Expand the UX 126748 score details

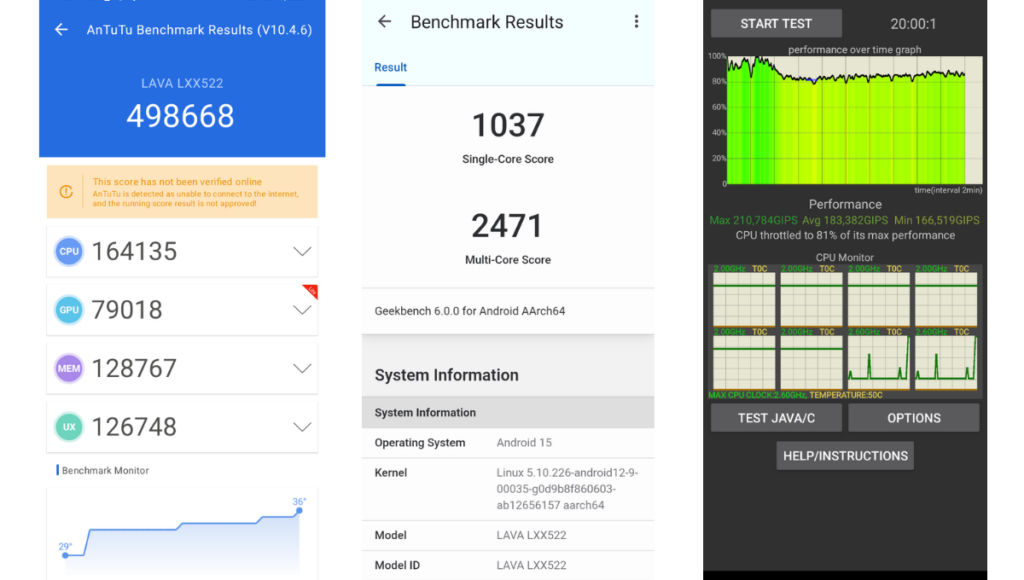302,427
